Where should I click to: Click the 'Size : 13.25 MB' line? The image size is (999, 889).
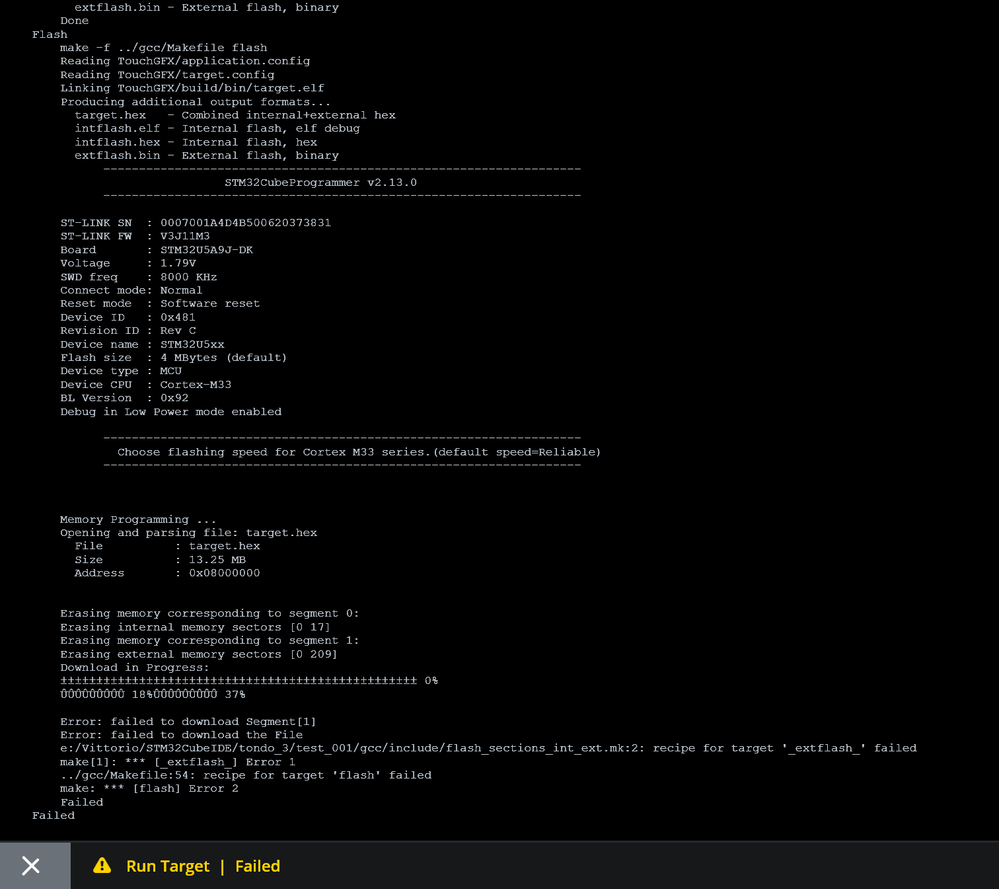(x=160, y=560)
